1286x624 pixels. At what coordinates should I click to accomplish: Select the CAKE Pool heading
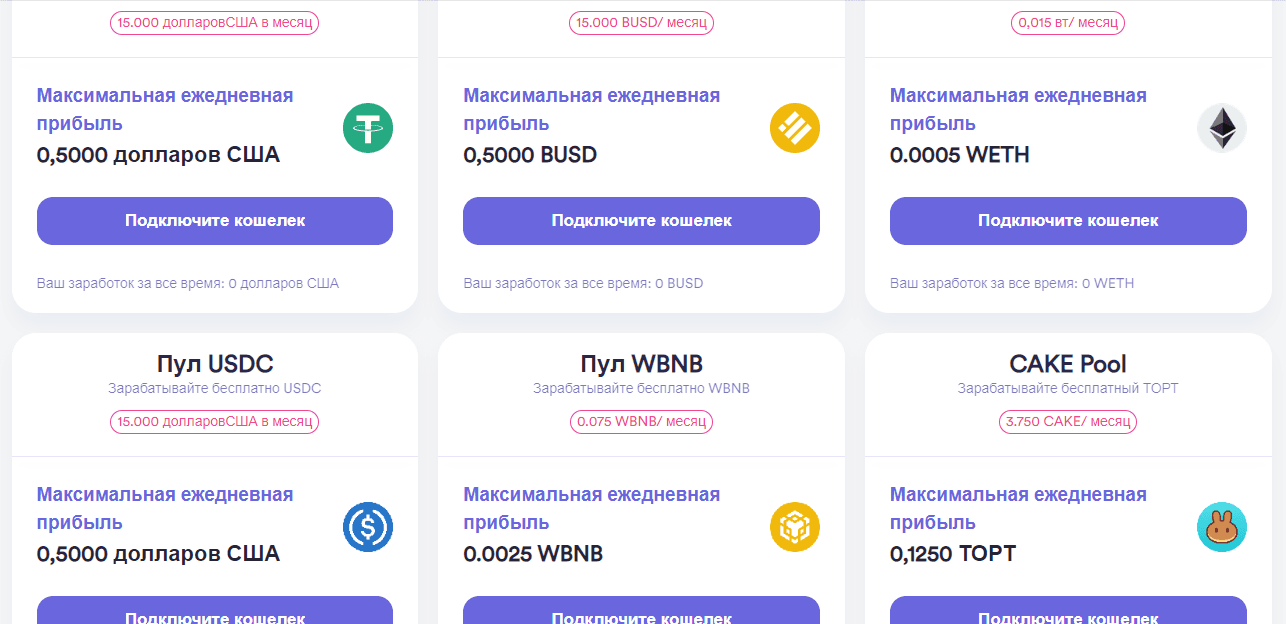click(1068, 363)
